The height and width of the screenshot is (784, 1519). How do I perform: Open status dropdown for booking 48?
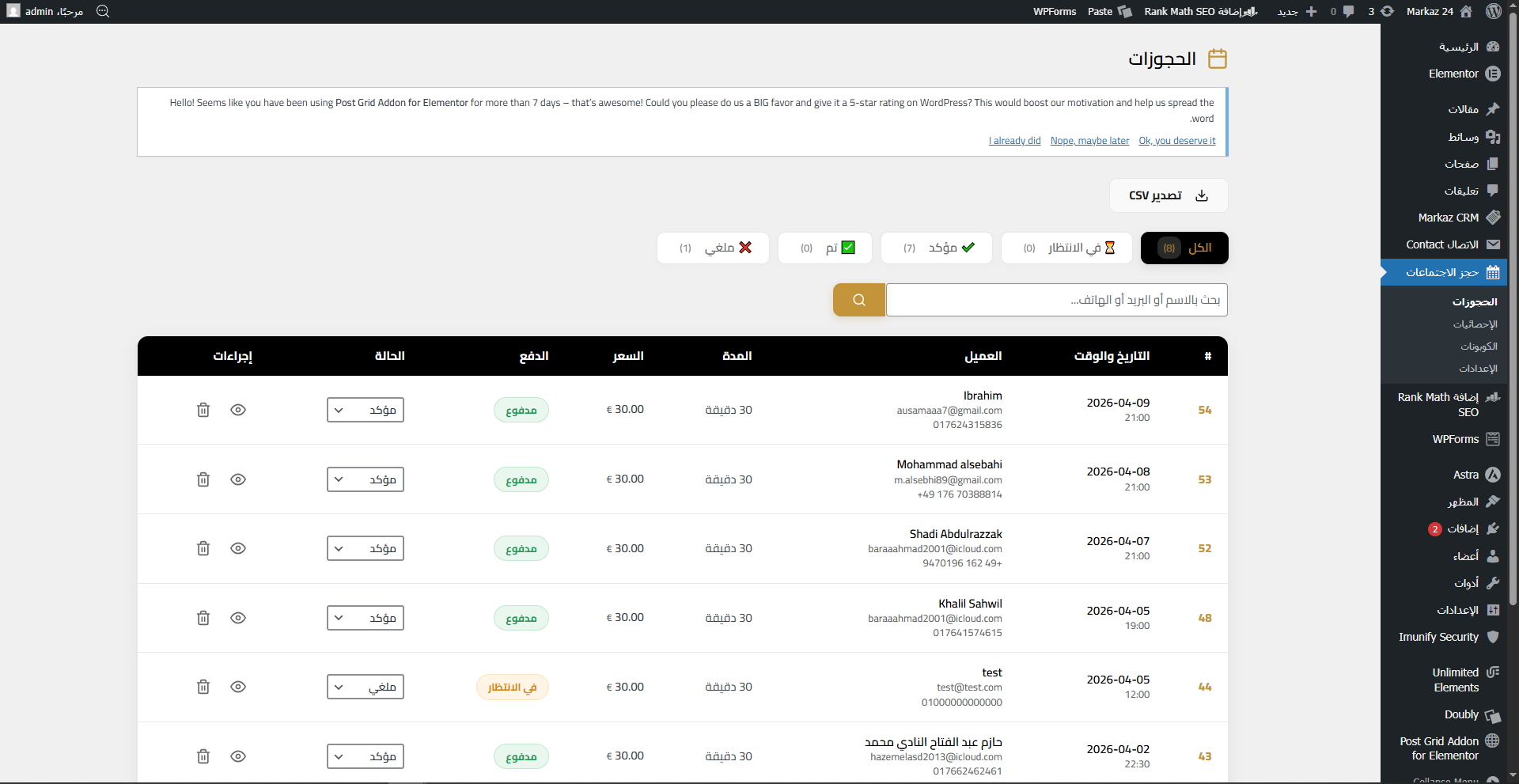(x=366, y=618)
